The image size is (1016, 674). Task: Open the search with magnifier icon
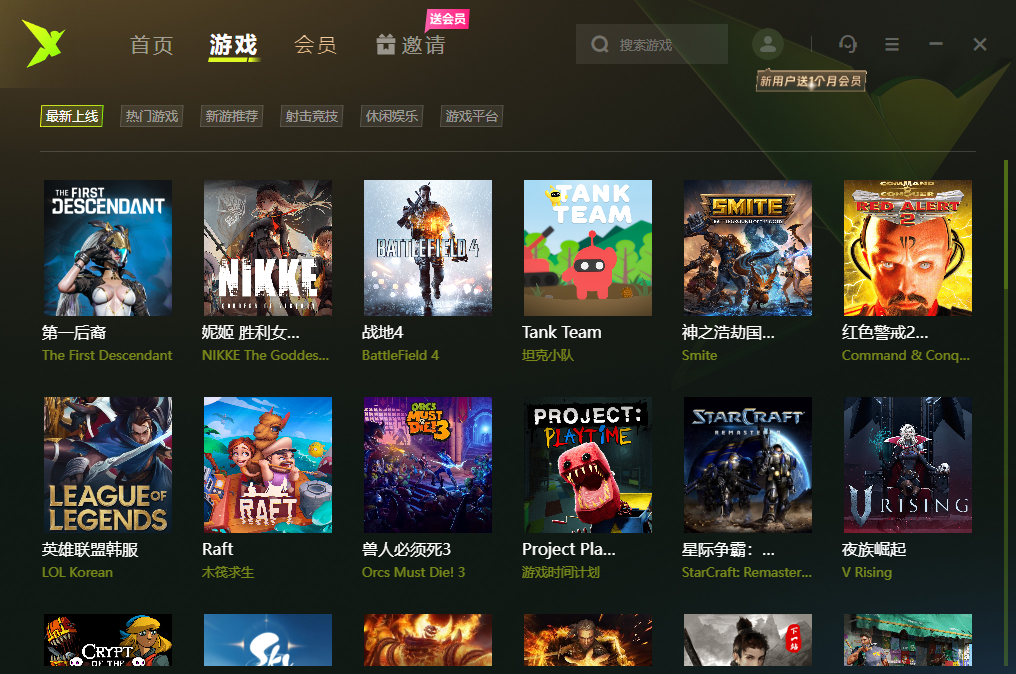tap(600, 44)
